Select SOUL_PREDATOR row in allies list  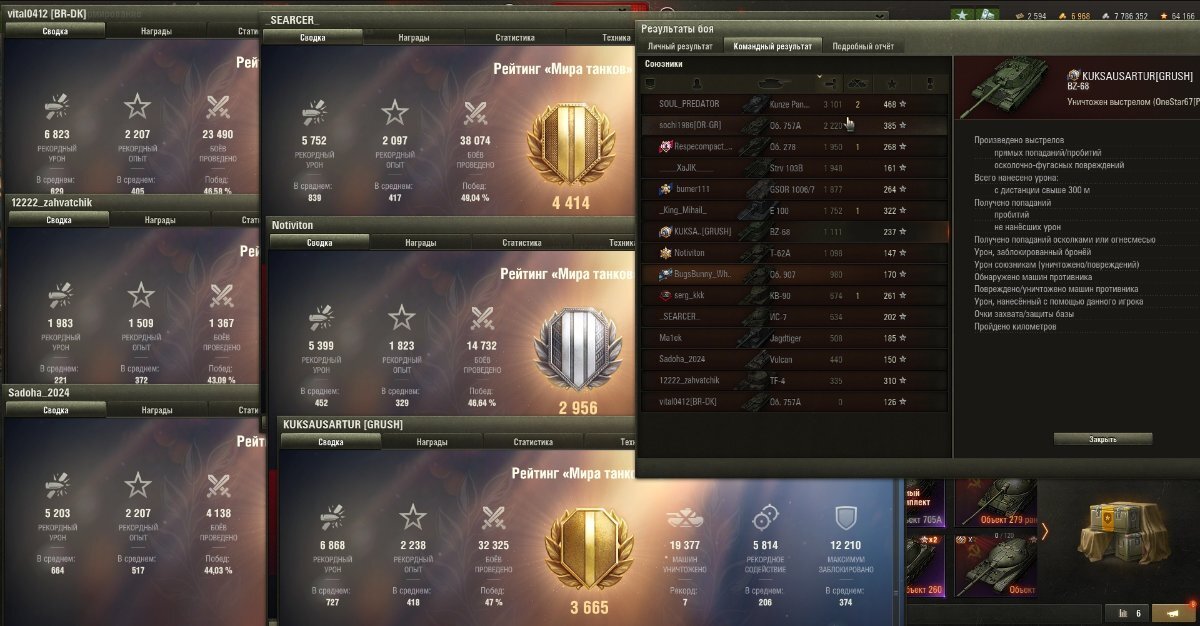point(795,103)
